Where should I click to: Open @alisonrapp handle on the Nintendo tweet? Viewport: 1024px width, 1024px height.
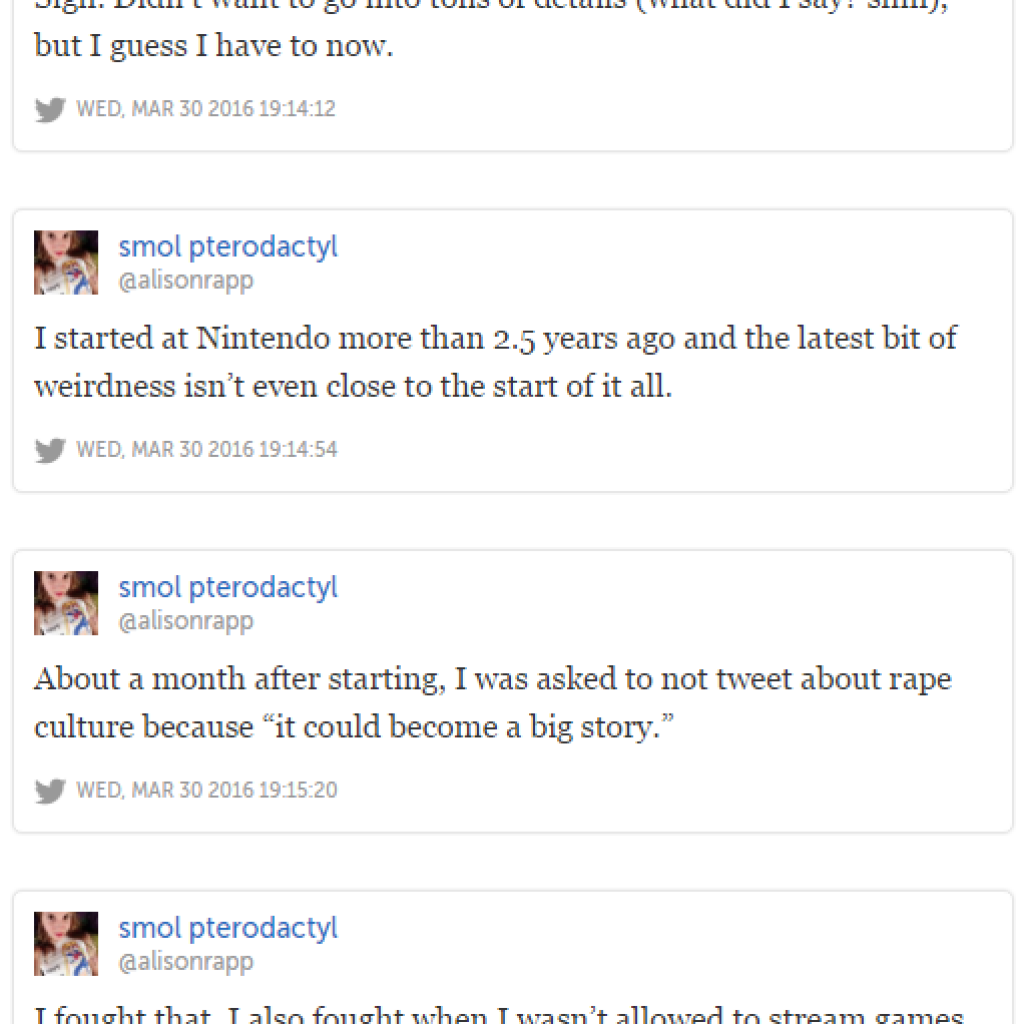(x=186, y=281)
